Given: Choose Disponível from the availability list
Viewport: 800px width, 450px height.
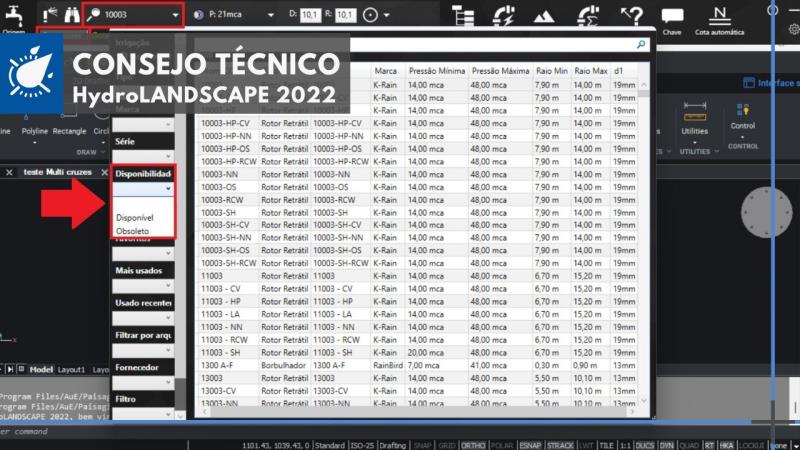Looking at the screenshot, I should 135,217.
